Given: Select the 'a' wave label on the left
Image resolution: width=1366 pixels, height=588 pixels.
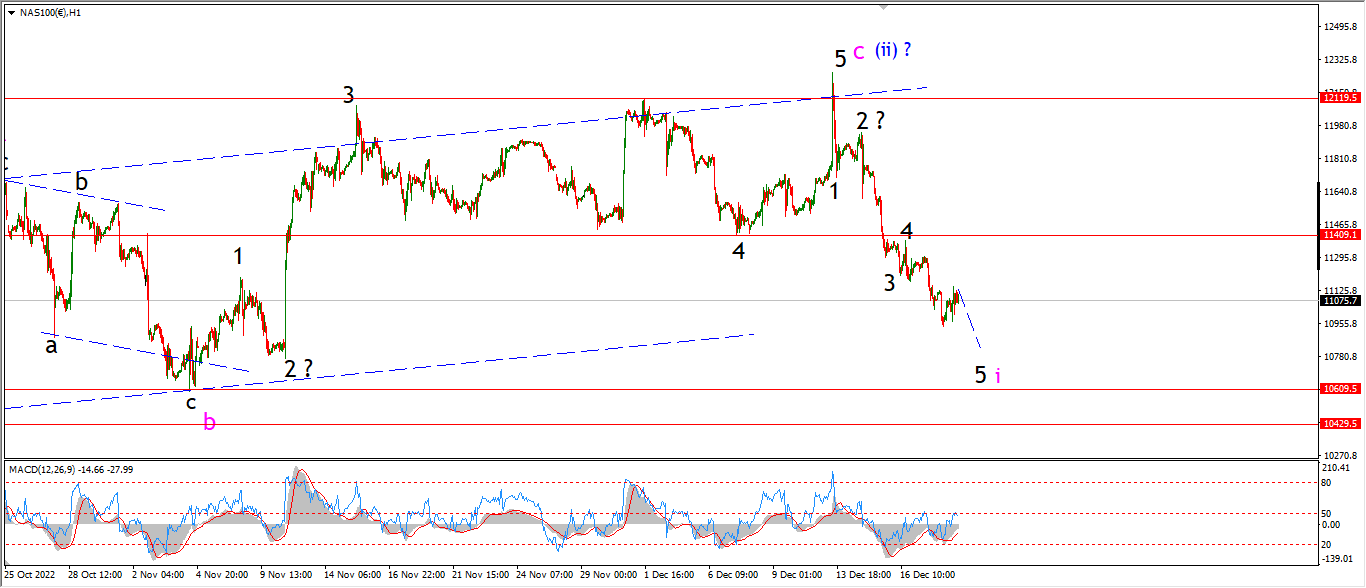Looking at the screenshot, I should 50,346.
